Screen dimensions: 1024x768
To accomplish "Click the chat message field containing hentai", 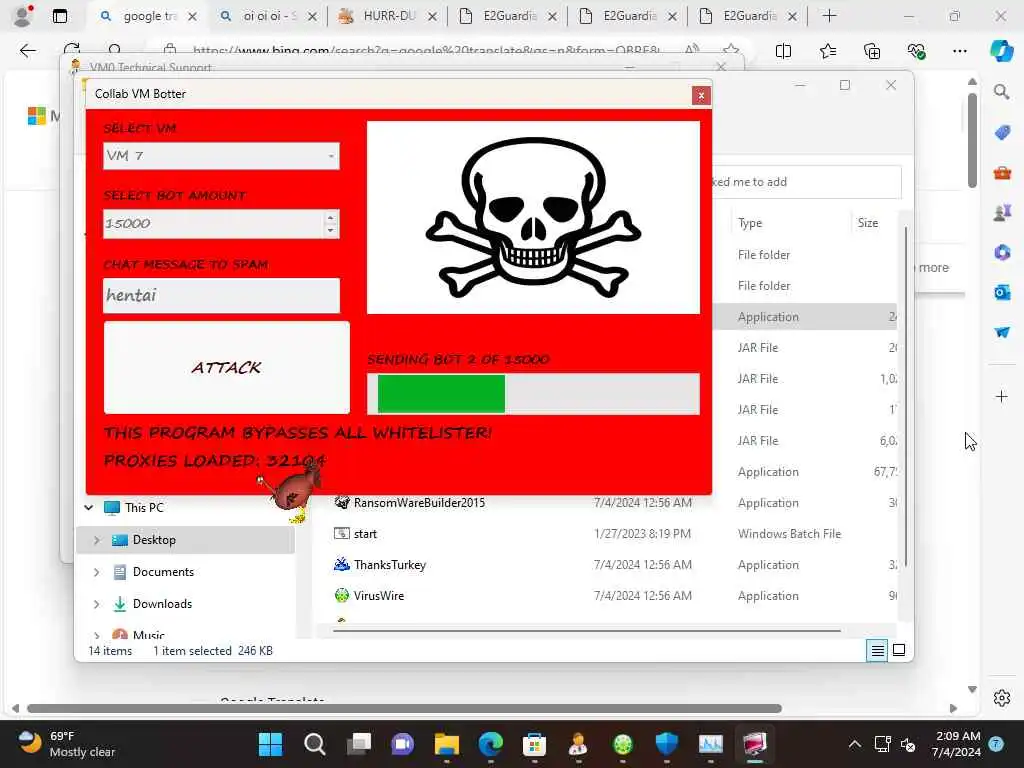I will click(x=221, y=295).
